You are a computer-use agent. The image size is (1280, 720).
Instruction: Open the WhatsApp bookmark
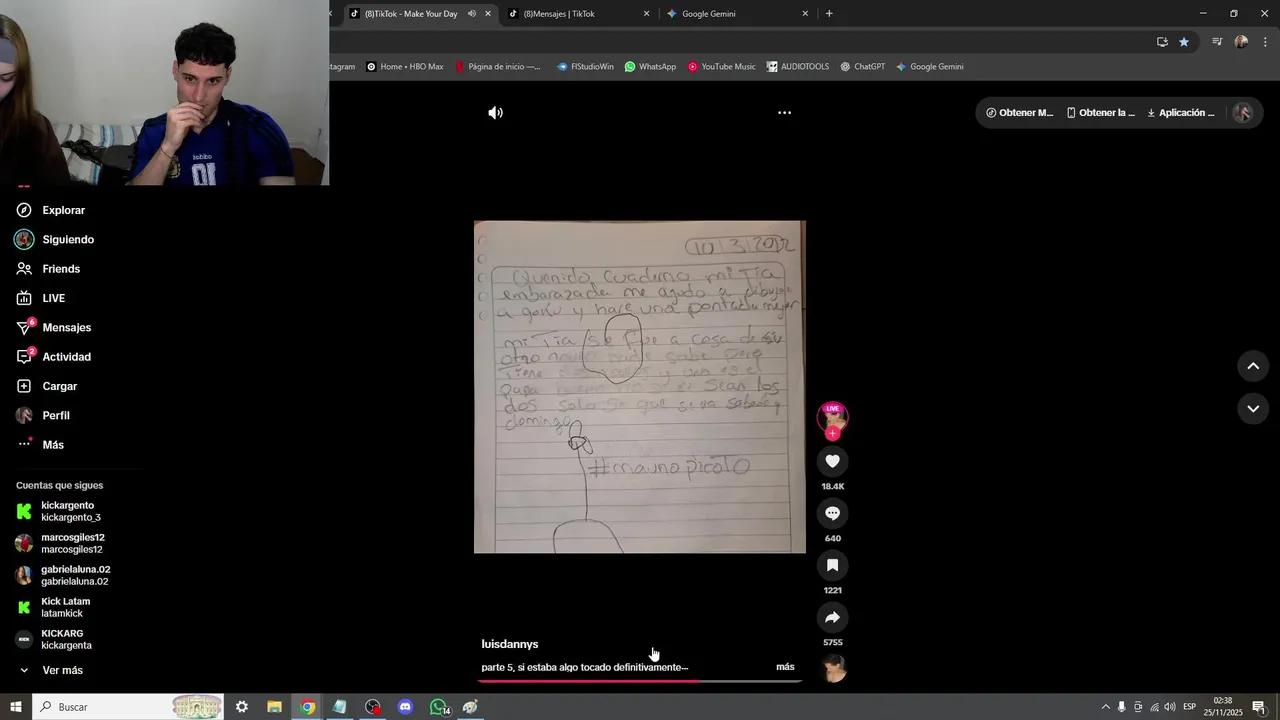[650, 67]
